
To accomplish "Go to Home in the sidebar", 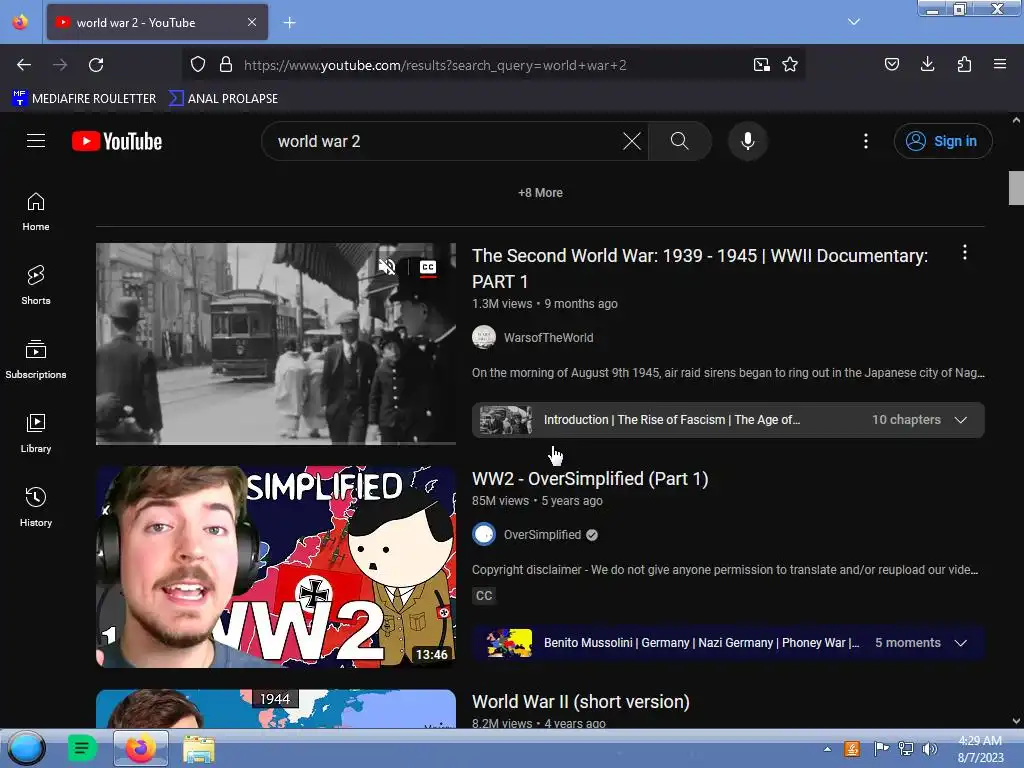I will tap(36, 212).
